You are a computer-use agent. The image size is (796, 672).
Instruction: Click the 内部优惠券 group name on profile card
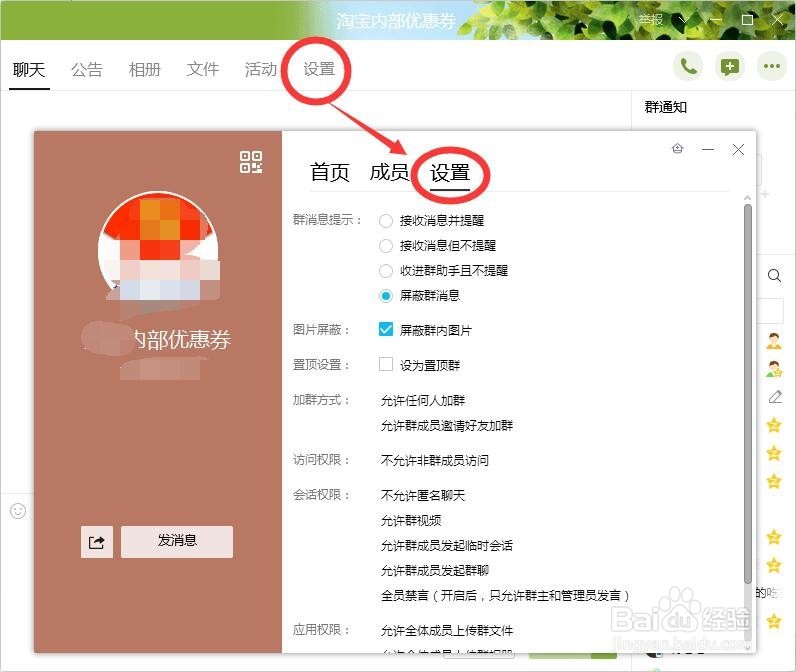coord(182,340)
